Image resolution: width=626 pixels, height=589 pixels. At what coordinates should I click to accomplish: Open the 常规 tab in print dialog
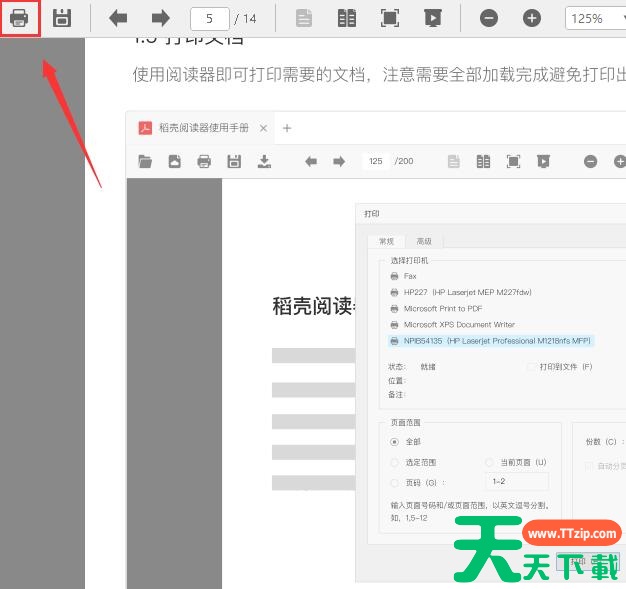pos(386,241)
